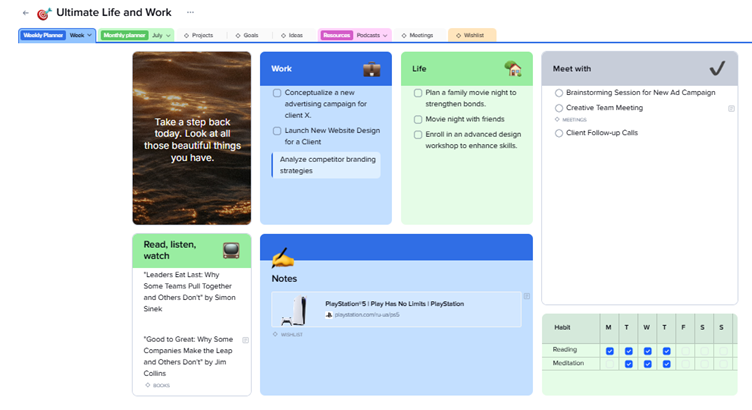The image size is (752, 410).
Task: Expand the Week dropdown in Weekly Planner
Action: (82, 35)
